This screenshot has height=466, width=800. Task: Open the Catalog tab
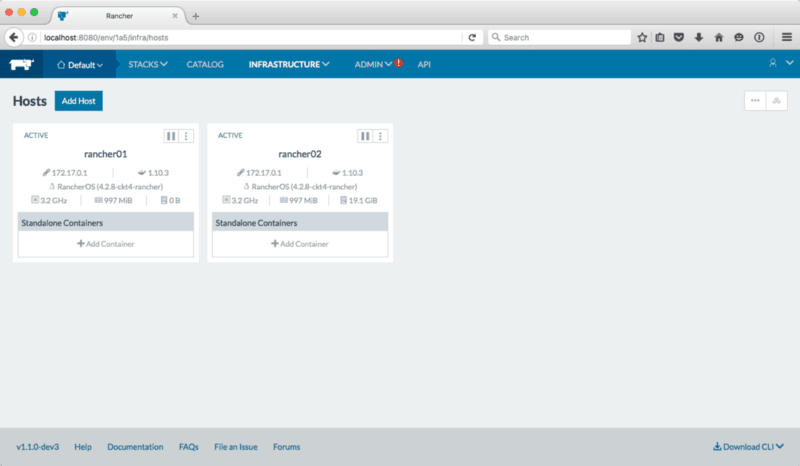(205, 64)
